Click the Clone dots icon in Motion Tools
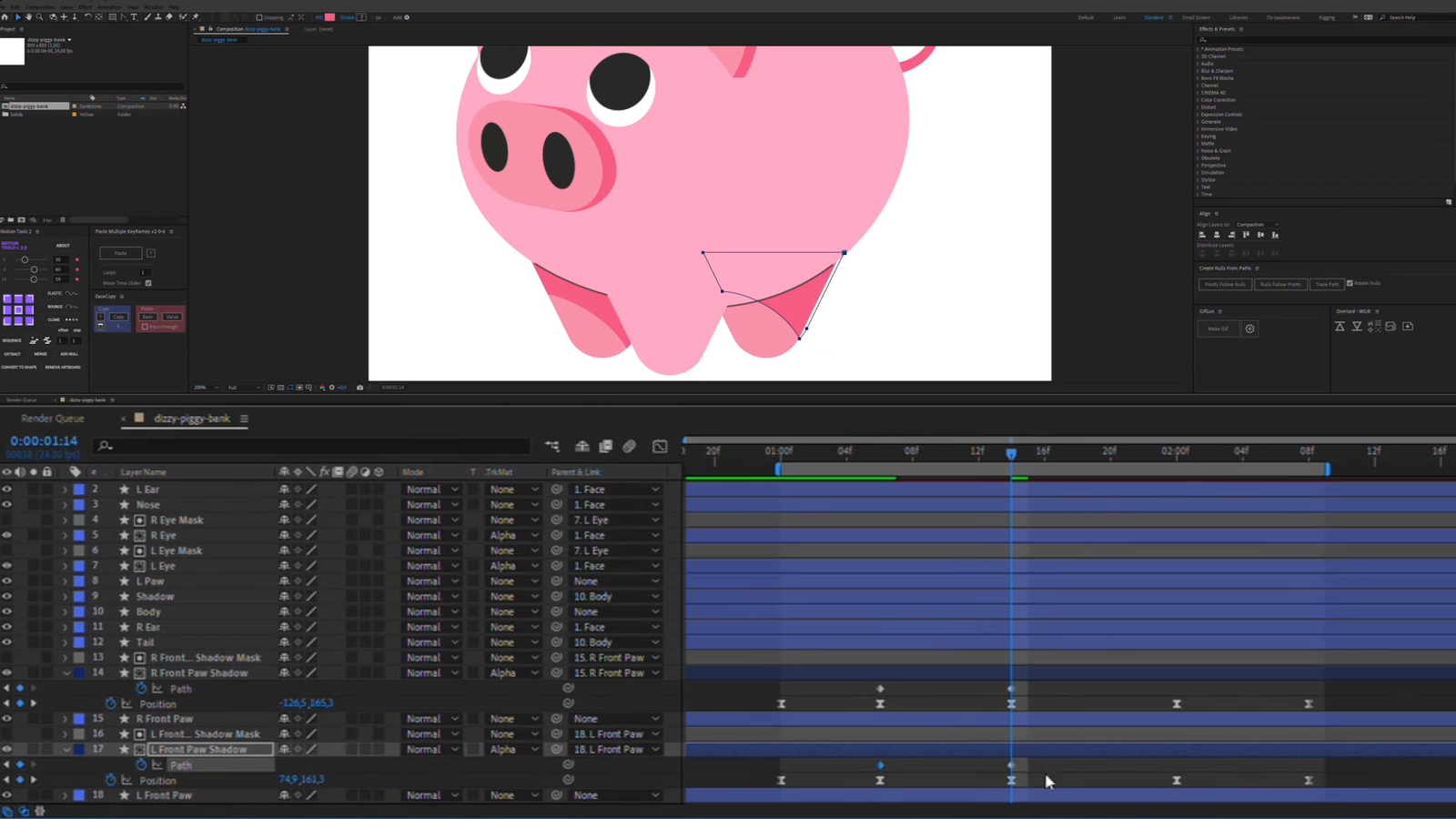 (x=72, y=319)
